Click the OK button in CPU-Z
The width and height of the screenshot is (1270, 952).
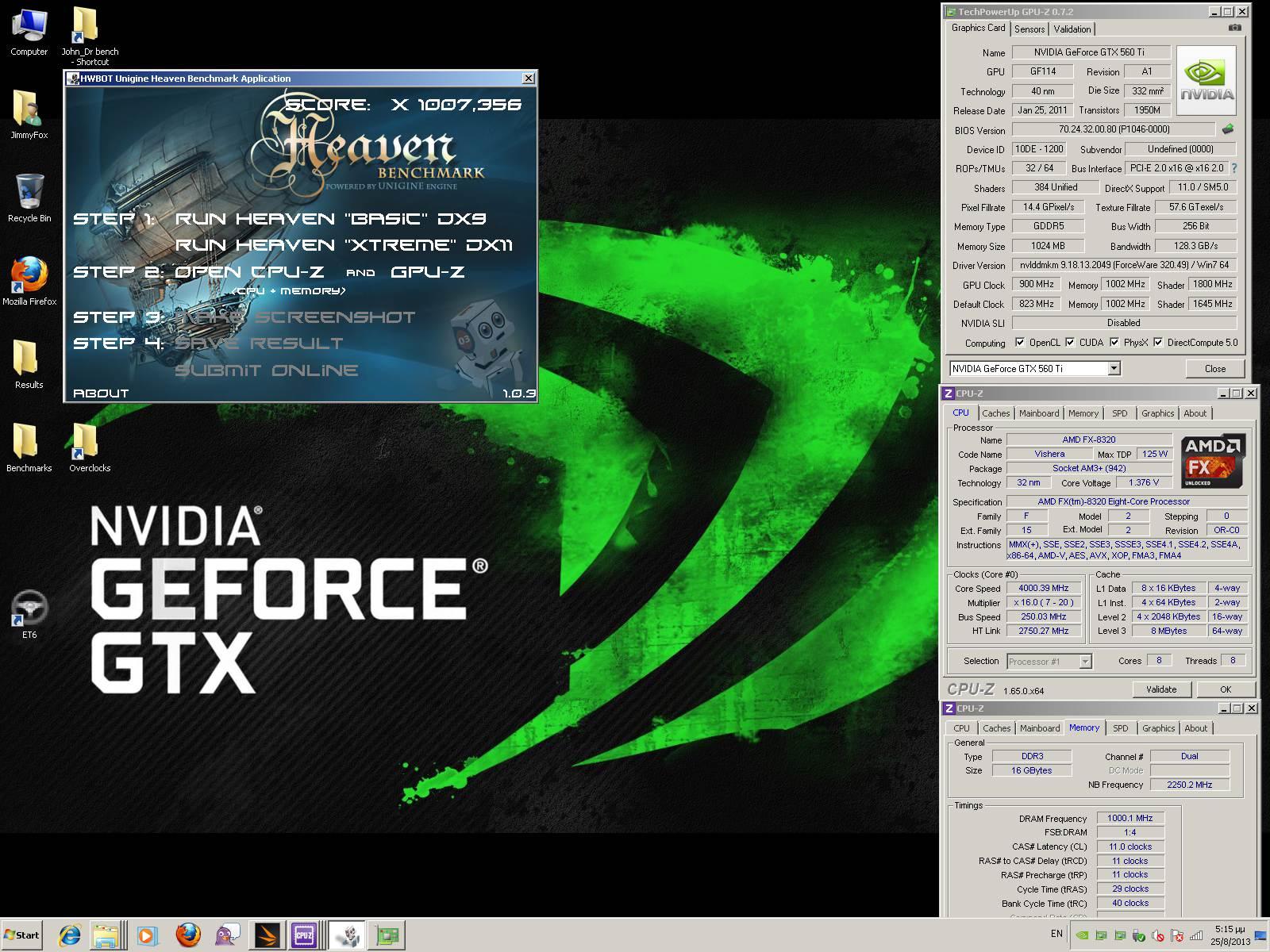tap(1226, 689)
